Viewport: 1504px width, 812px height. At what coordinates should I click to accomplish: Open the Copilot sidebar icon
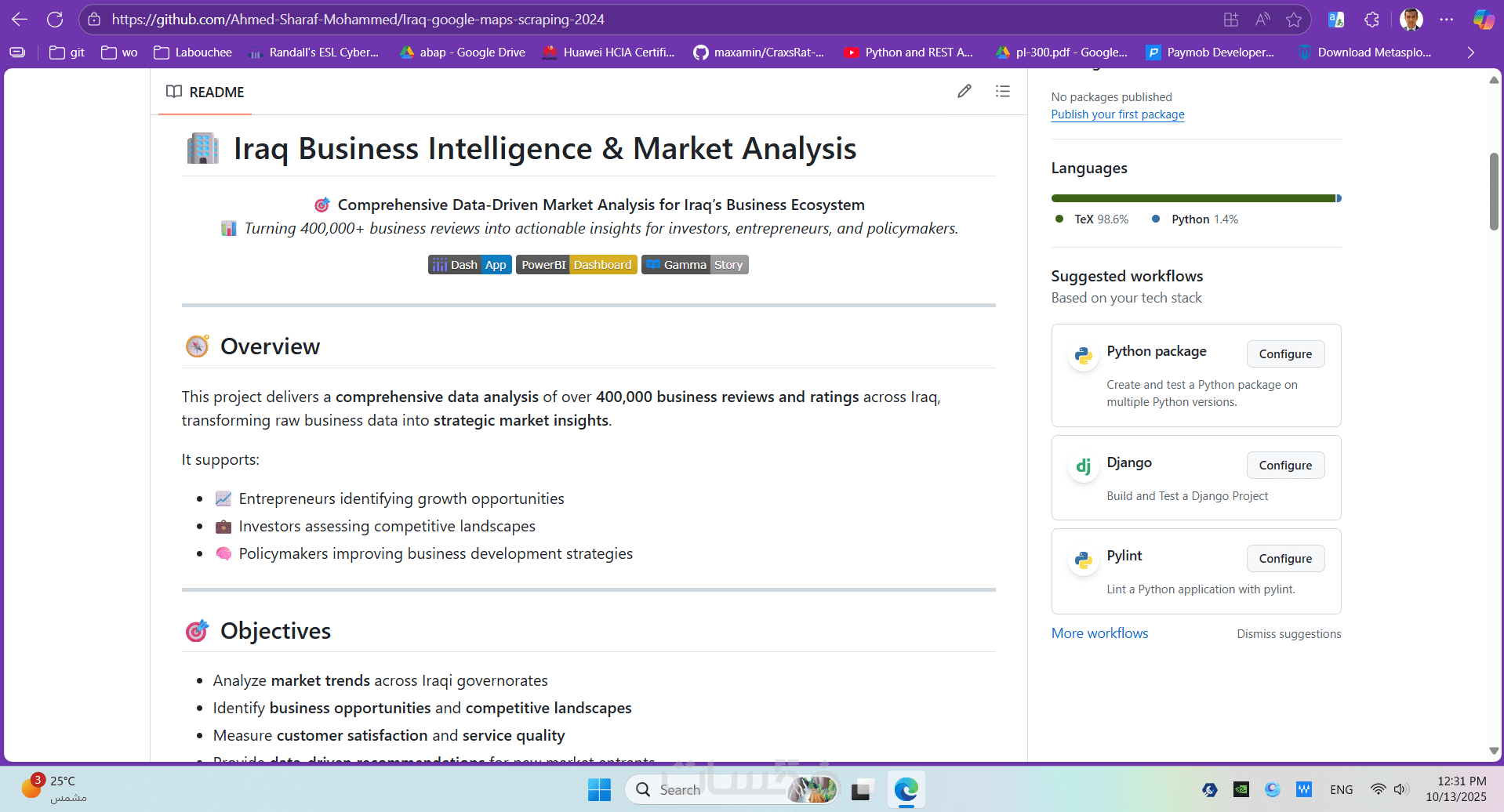click(x=1483, y=20)
